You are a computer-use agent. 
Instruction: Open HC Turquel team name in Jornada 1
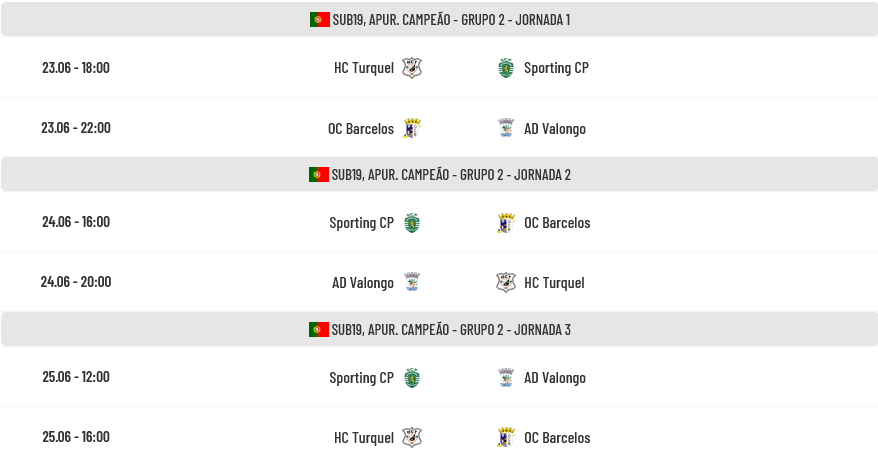(364, 68)
